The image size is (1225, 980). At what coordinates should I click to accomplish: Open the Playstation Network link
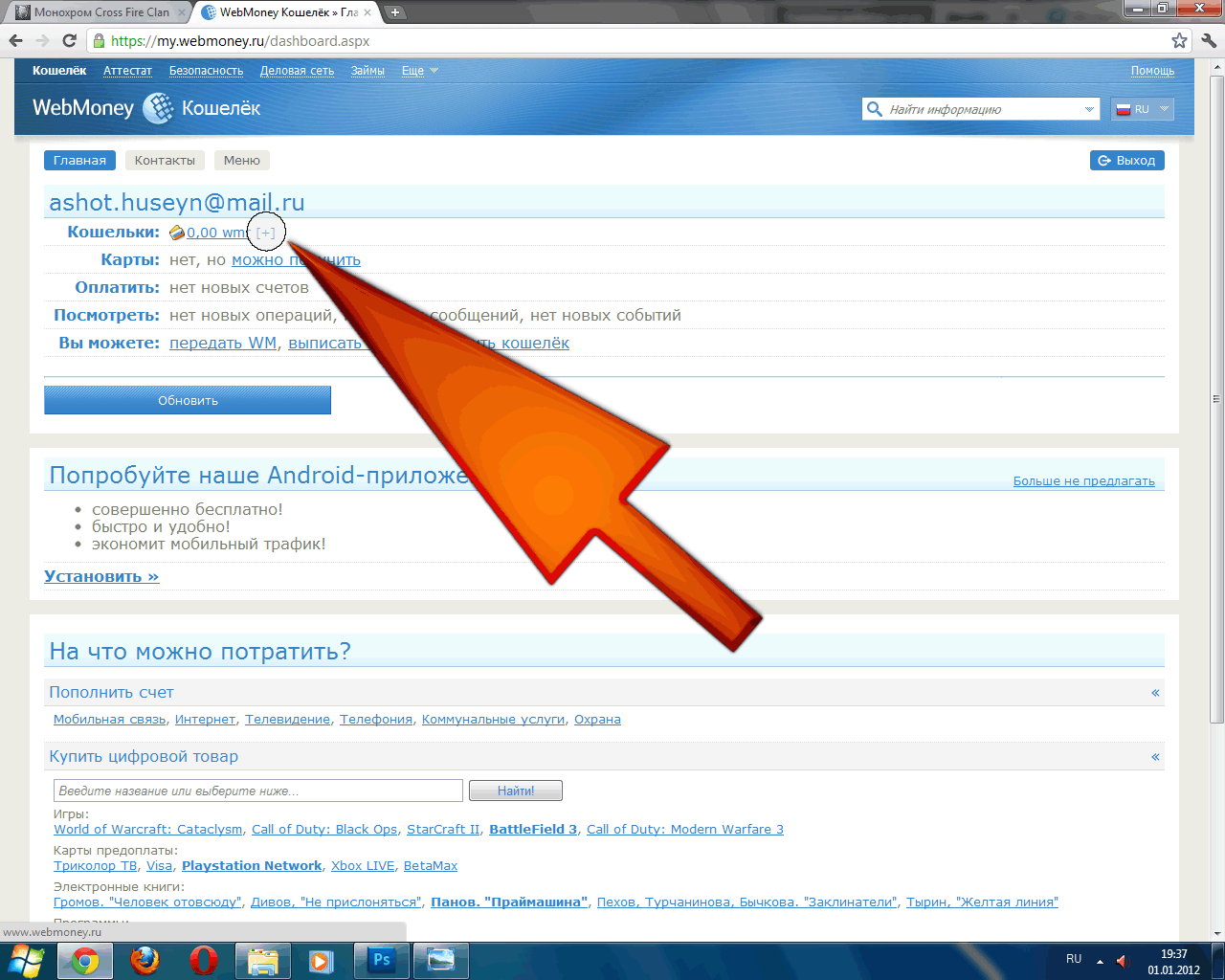(252, 866)
